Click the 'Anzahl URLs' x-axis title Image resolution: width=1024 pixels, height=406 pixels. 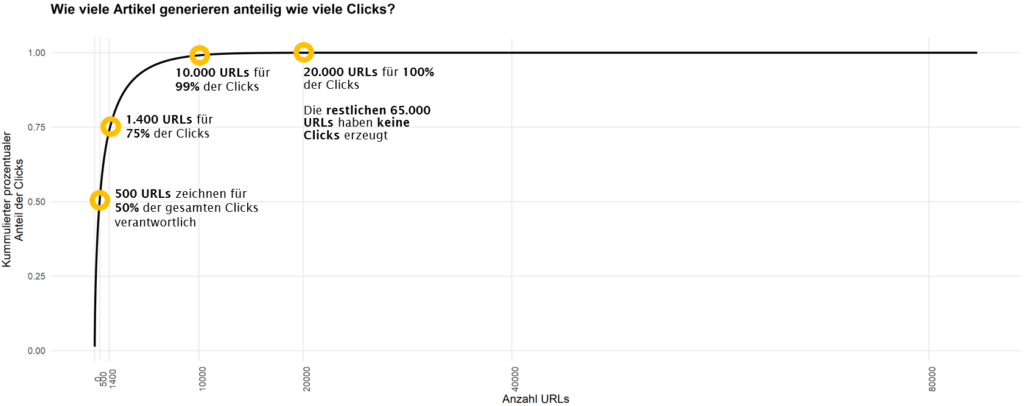536,399
